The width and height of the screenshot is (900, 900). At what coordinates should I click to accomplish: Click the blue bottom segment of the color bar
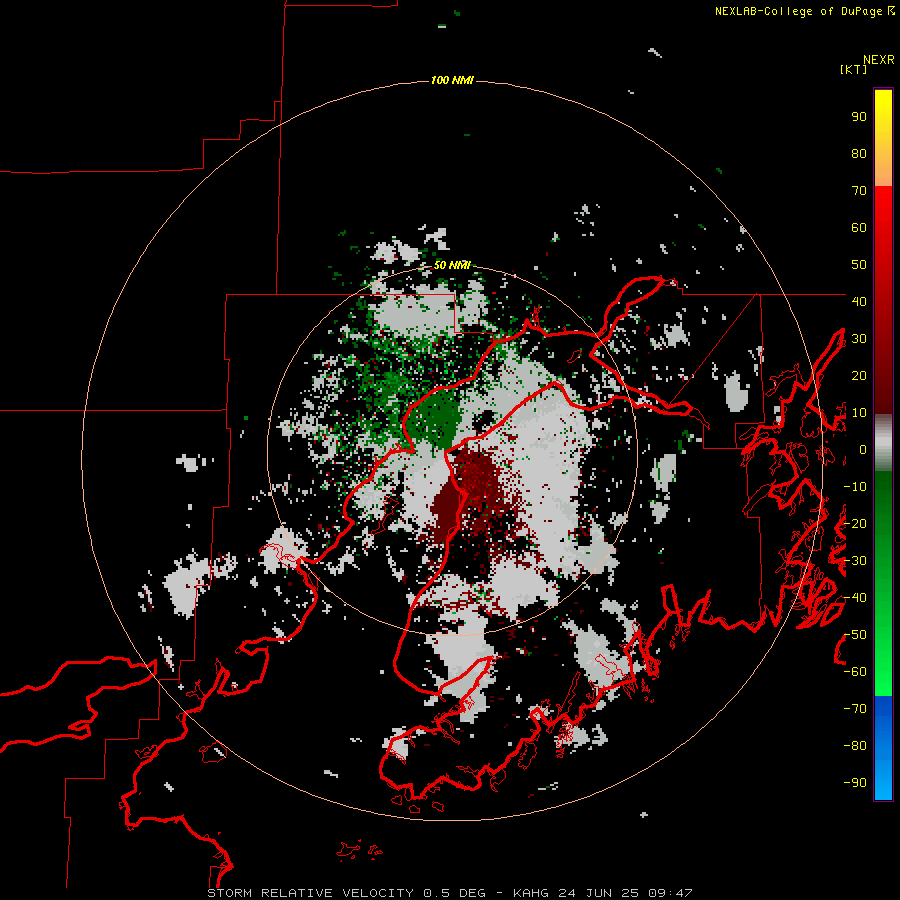pyautogui.click(x=883, y=747)
